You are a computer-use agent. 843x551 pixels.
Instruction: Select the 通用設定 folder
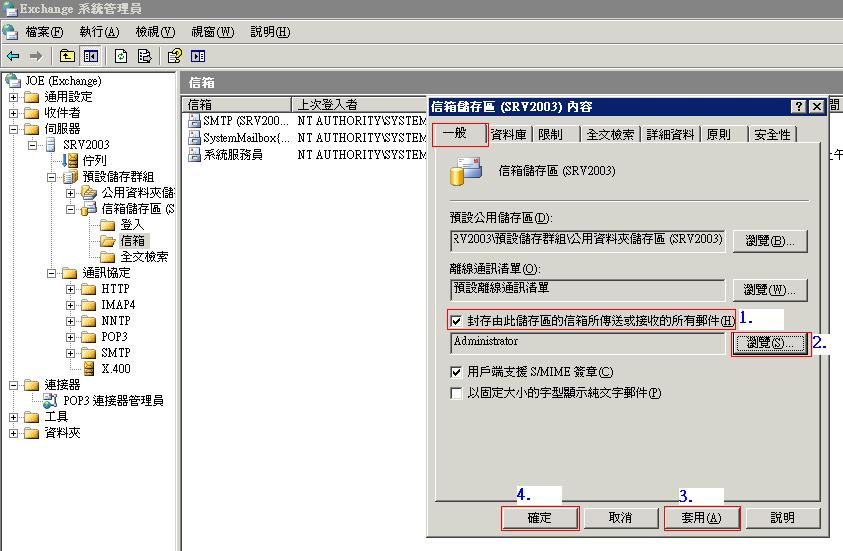[68, 97]
